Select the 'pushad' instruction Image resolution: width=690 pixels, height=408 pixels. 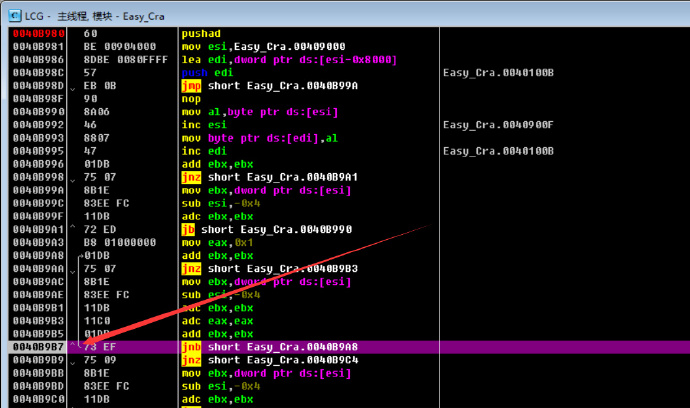(x=201, y=33)
